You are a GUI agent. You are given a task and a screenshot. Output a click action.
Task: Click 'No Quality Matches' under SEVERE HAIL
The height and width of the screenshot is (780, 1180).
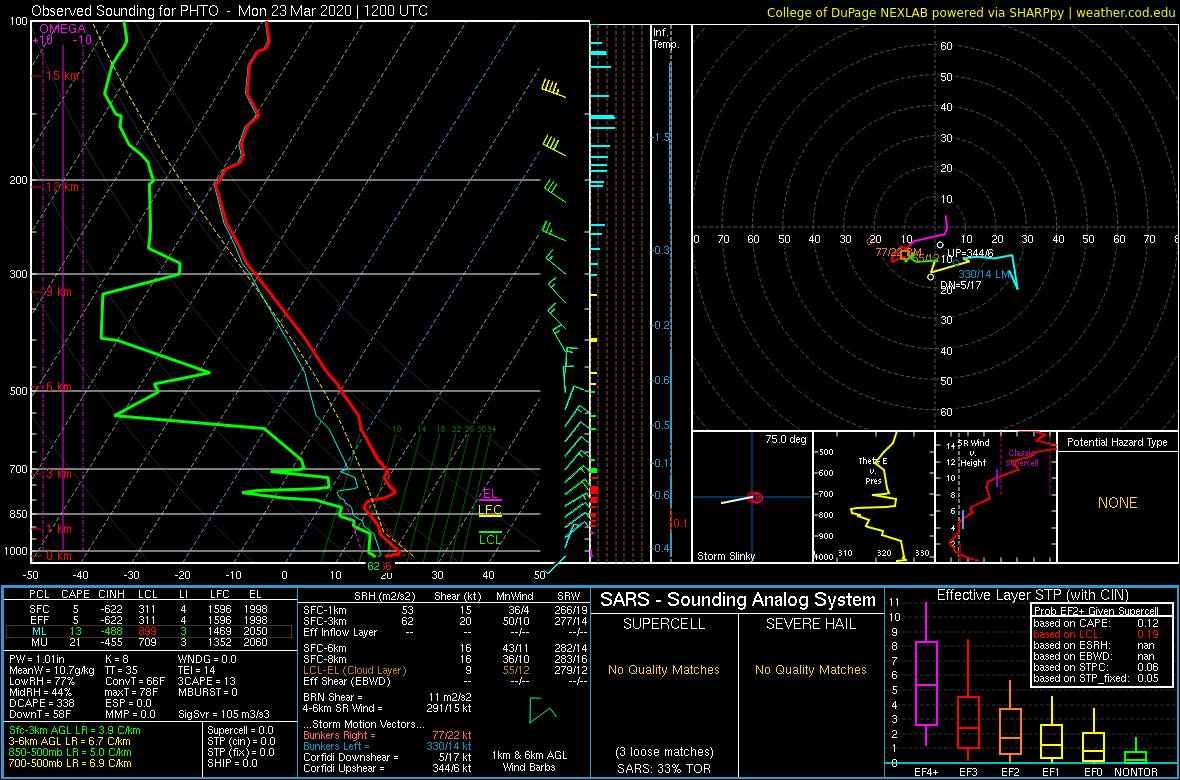(x=811, y=669)
